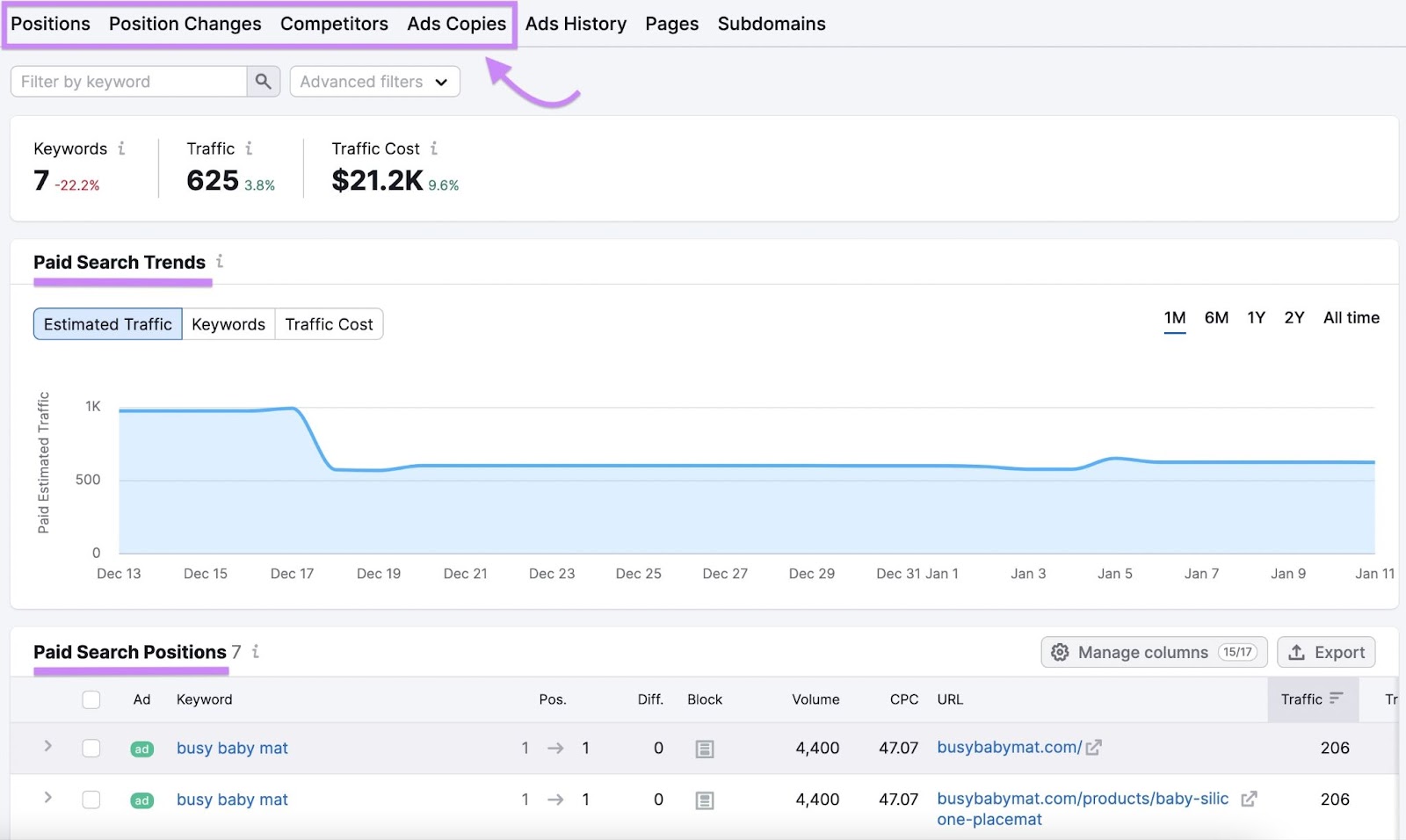Check the select-all checkbox in table header
The width and height of the screenshot is (1406, 840).
(x=91, y=699)
